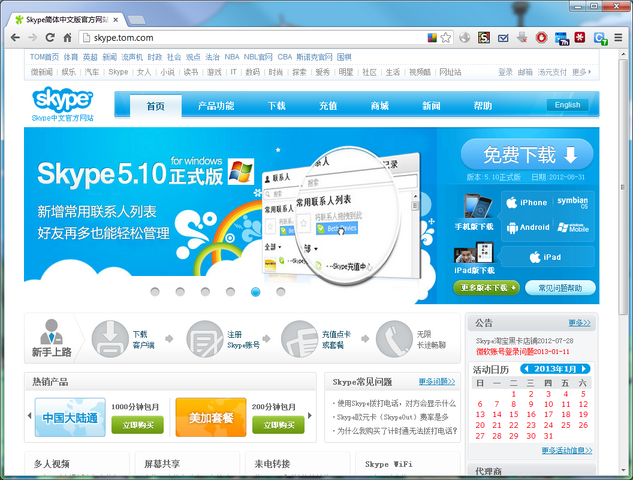The image size is (633, 480).
Task: Go to next month in calendar
Action: [584, 369]
